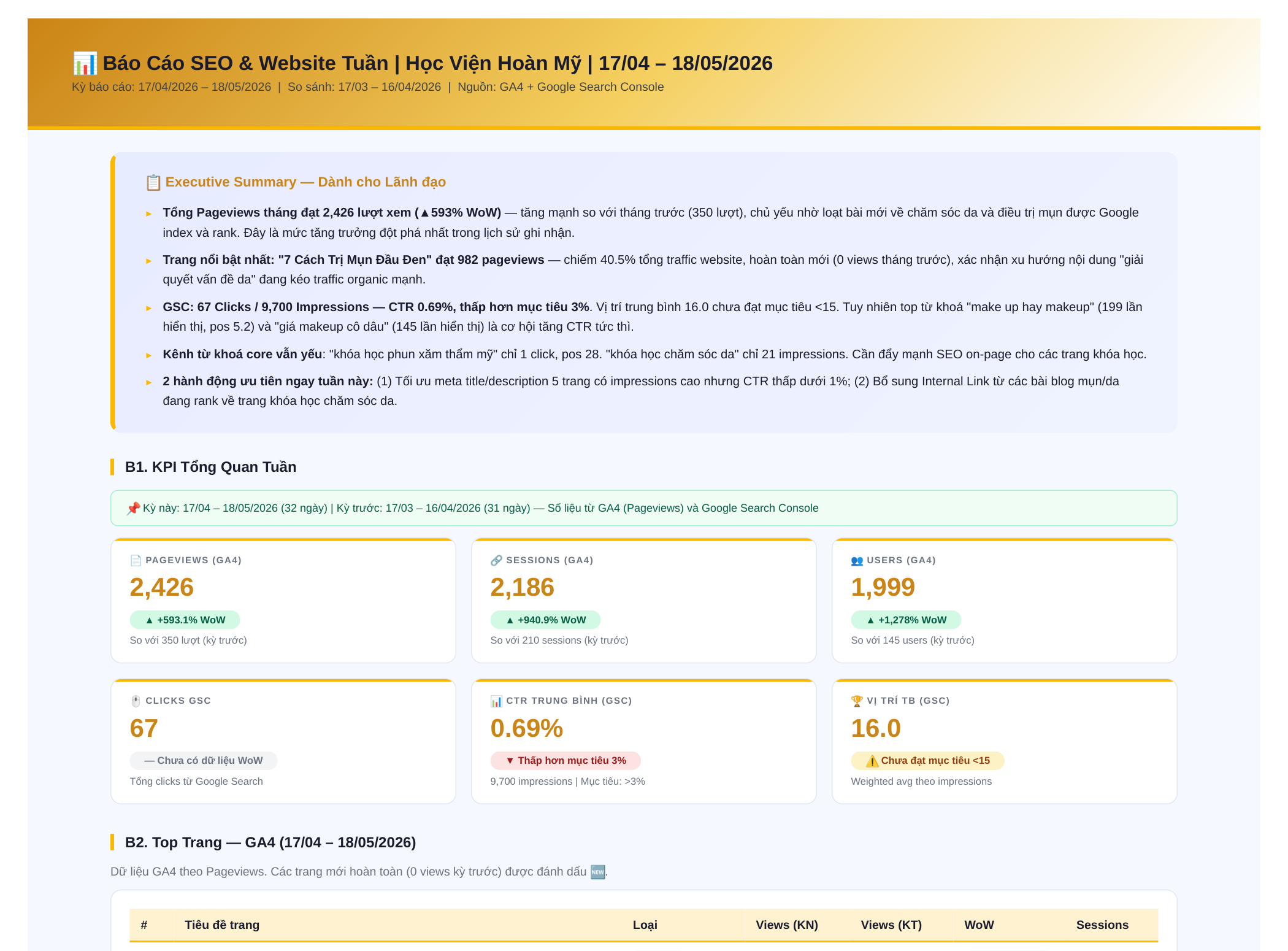Click the warning icon in Chưa đạt mục tiêu badge
This screenshot has height=951, width=1288.
(872, 761)
